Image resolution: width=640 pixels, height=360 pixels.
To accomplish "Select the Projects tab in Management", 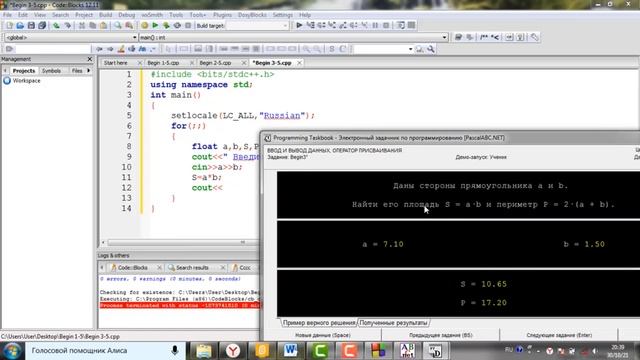I will coord(24,71).
